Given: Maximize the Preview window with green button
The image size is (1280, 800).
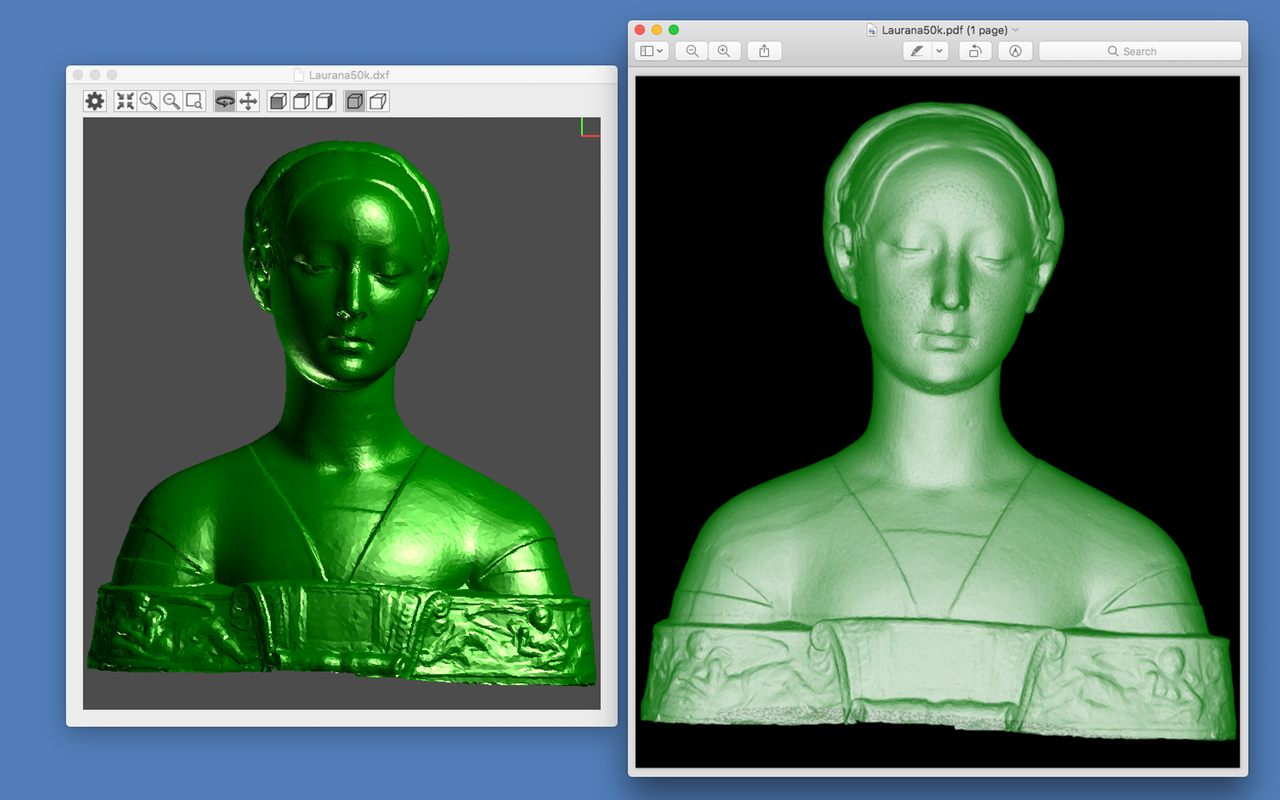Looking at the screenshot, I should point(674,30).
